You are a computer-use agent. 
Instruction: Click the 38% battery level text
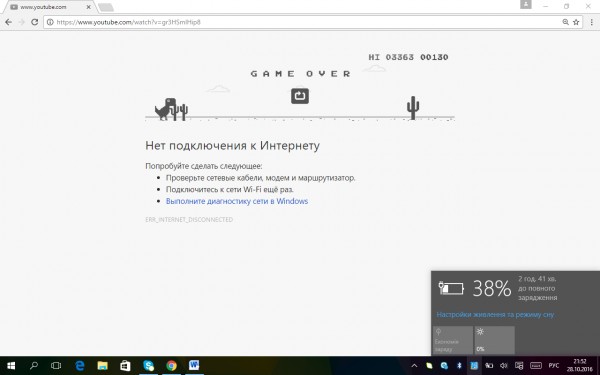coord(492,289)
